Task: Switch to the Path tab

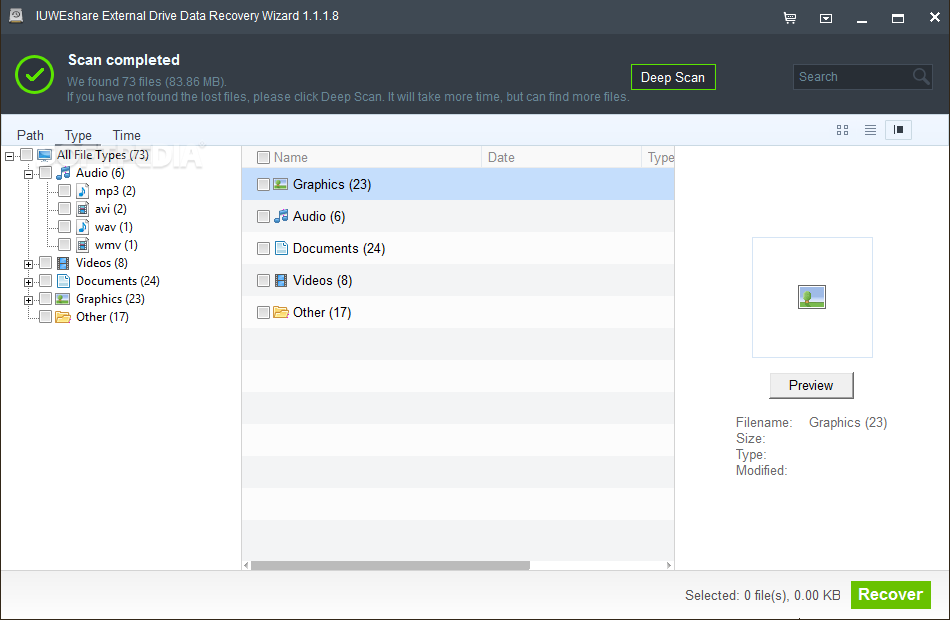Action: [x=30, y=135]
